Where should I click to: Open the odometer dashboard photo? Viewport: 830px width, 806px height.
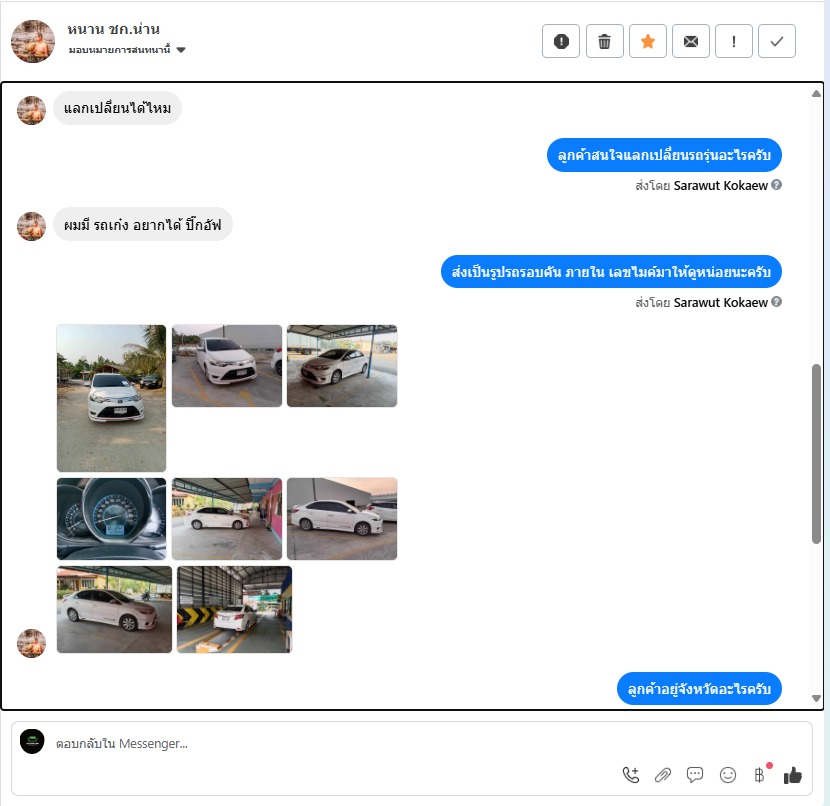click(x=111, y=519)
